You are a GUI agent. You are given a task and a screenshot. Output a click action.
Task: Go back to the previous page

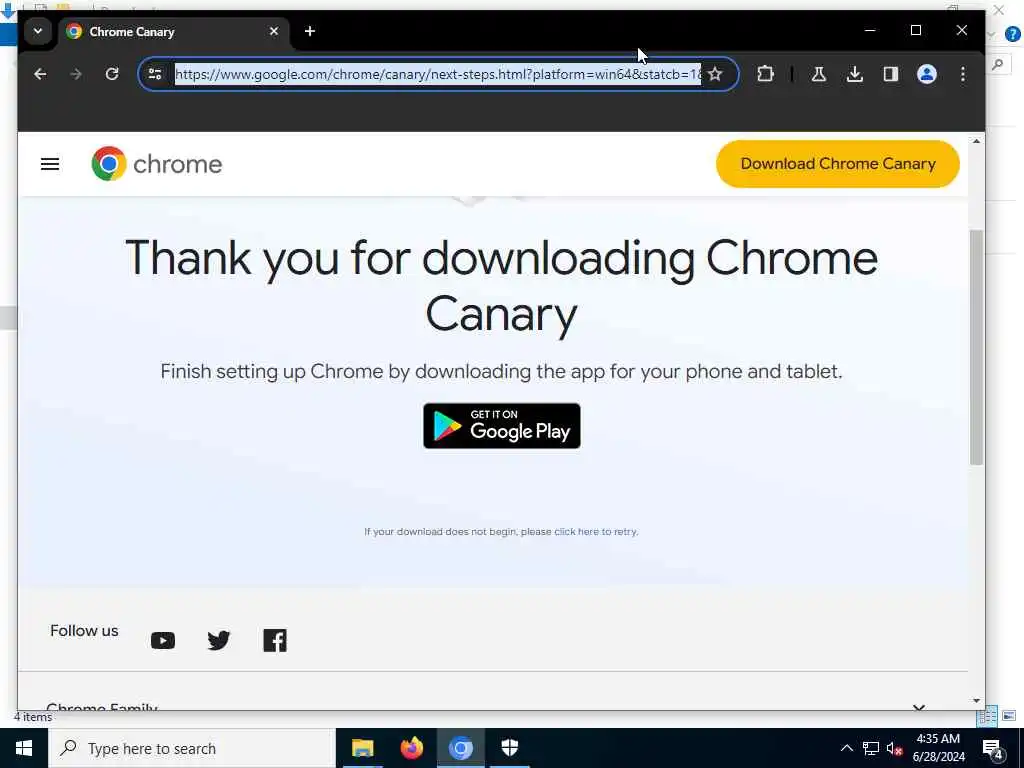tap(40, 74)
